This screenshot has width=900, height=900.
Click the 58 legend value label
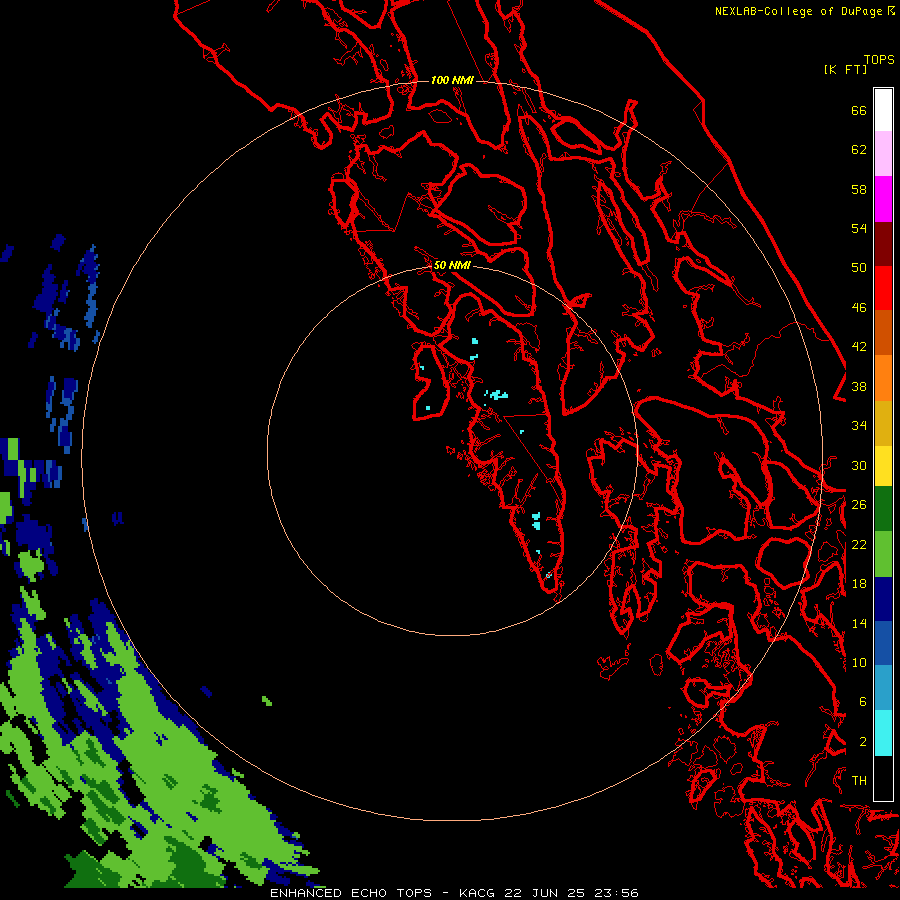tap(859, 189)
